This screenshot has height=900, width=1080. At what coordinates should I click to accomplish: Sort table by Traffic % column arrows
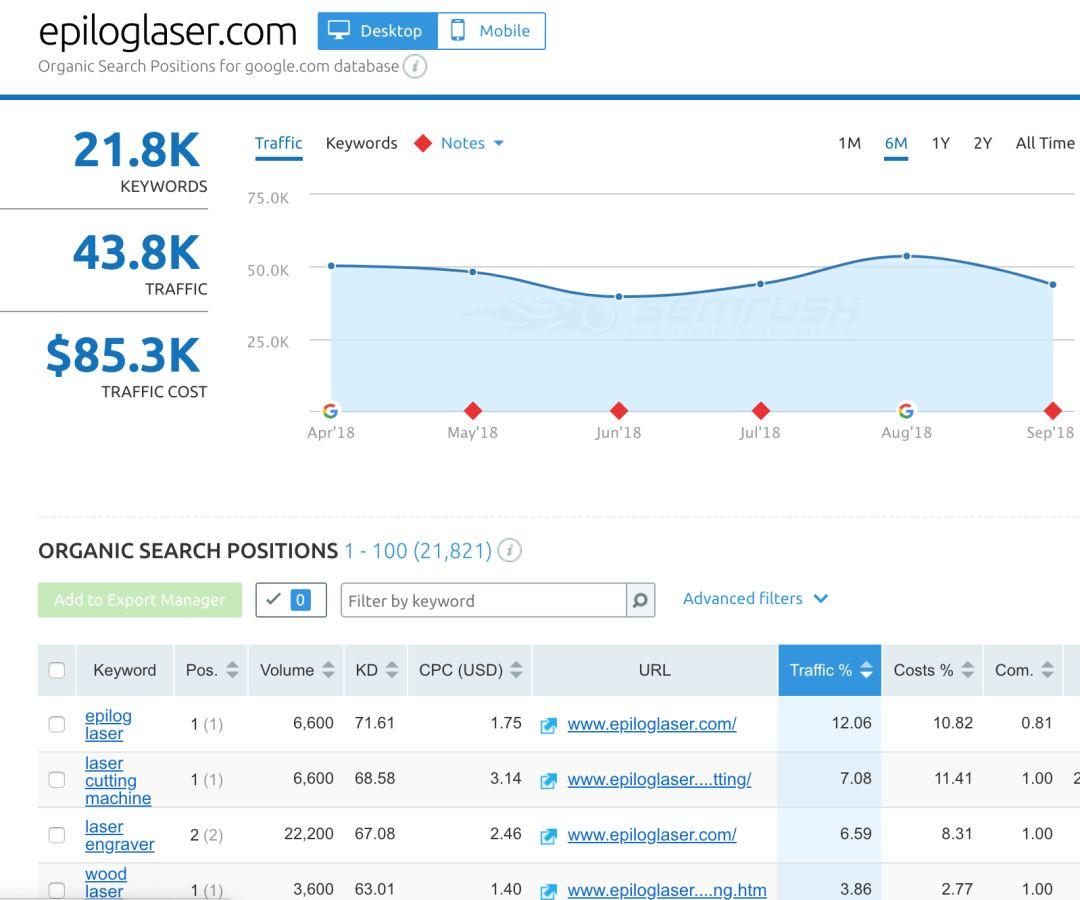(866, 670)
